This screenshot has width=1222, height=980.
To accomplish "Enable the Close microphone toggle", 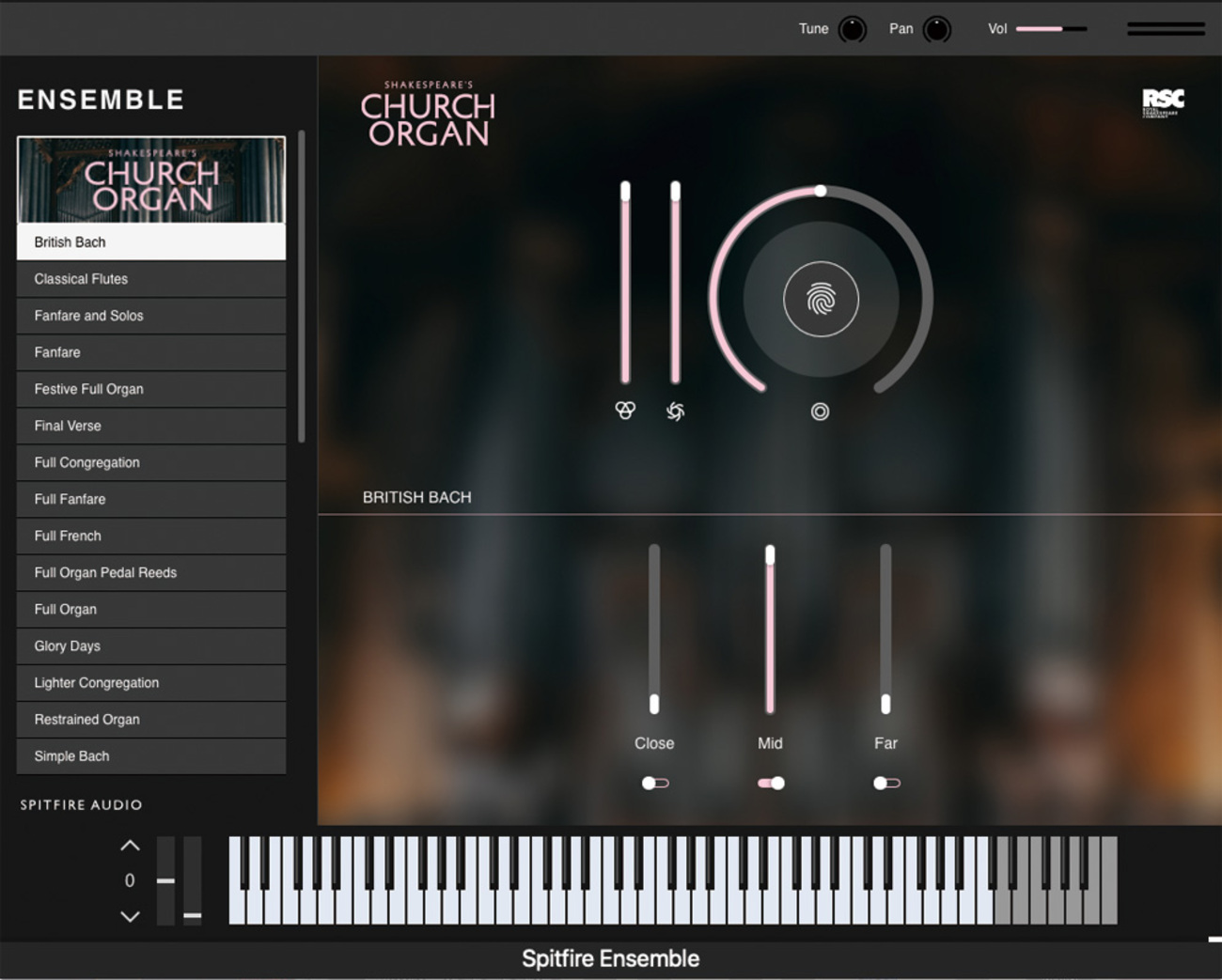I will (x=654, y=783).
